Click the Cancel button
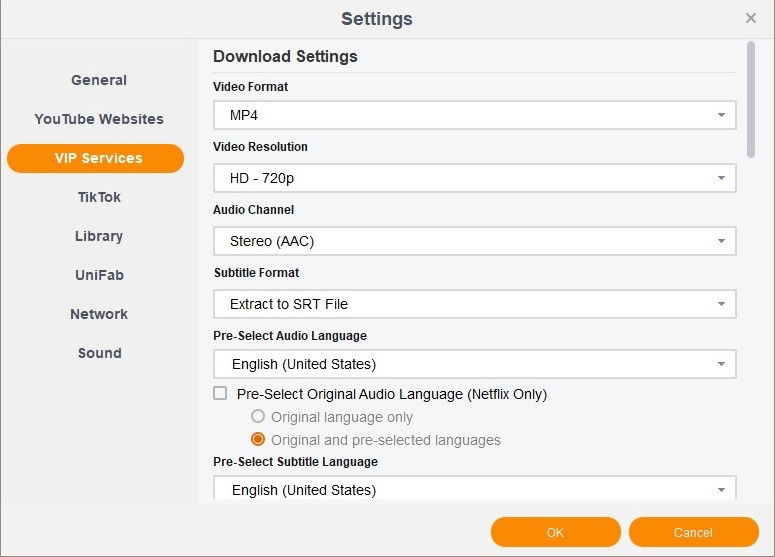This screenshot has height=557, width=775. (693, 532)
